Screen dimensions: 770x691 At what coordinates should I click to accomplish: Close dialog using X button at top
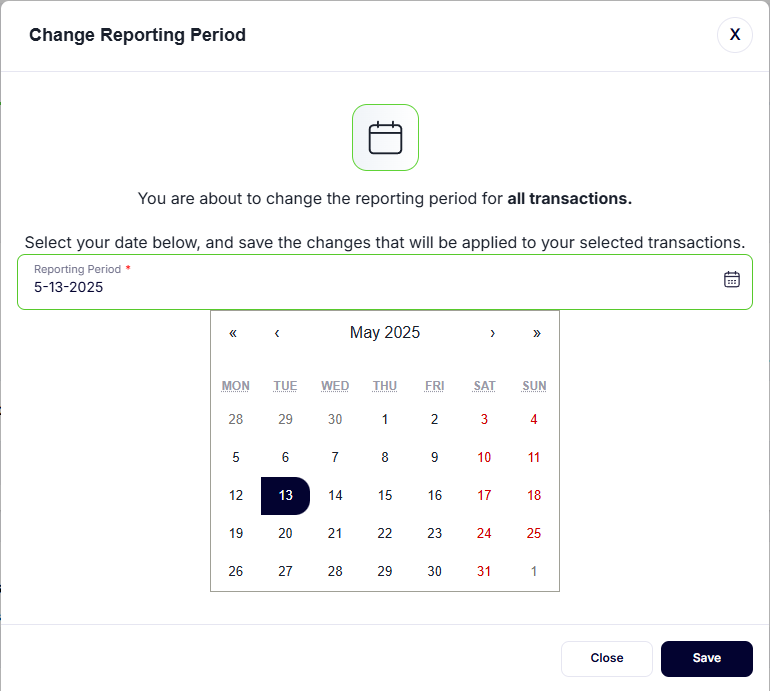tap(734, 35)
